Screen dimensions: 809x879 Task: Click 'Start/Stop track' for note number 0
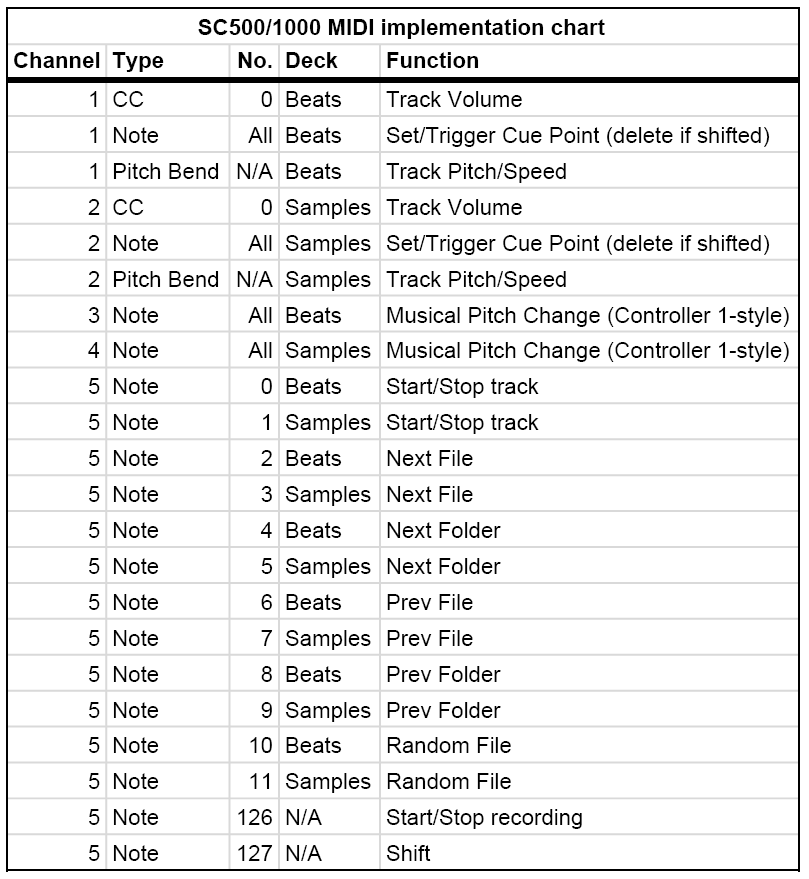point(462,387)
